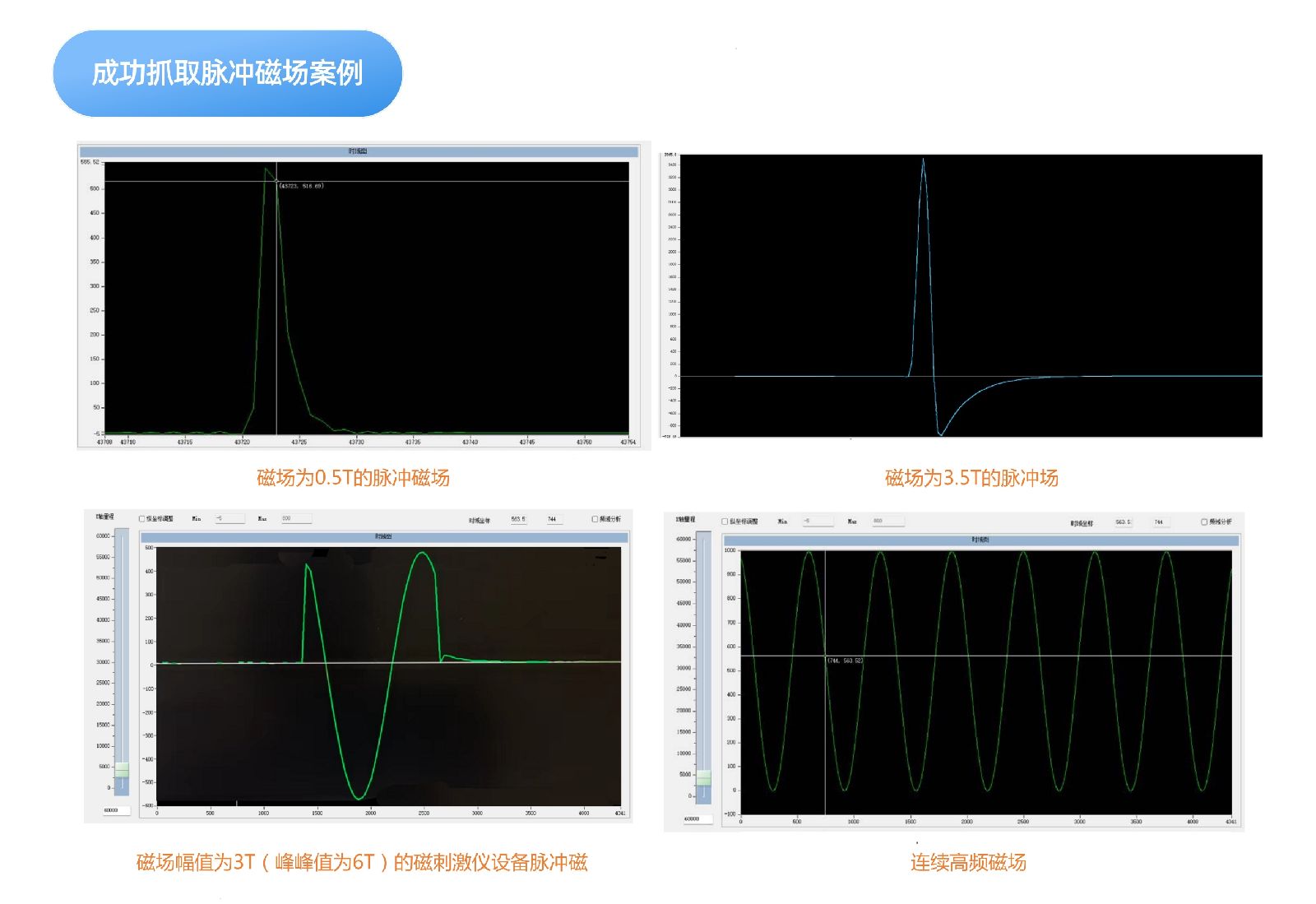Click the 成功抓取脉冲磁场案例 header button
Image resolution: width=1316 pixels, height=904 pixels.
227,73
